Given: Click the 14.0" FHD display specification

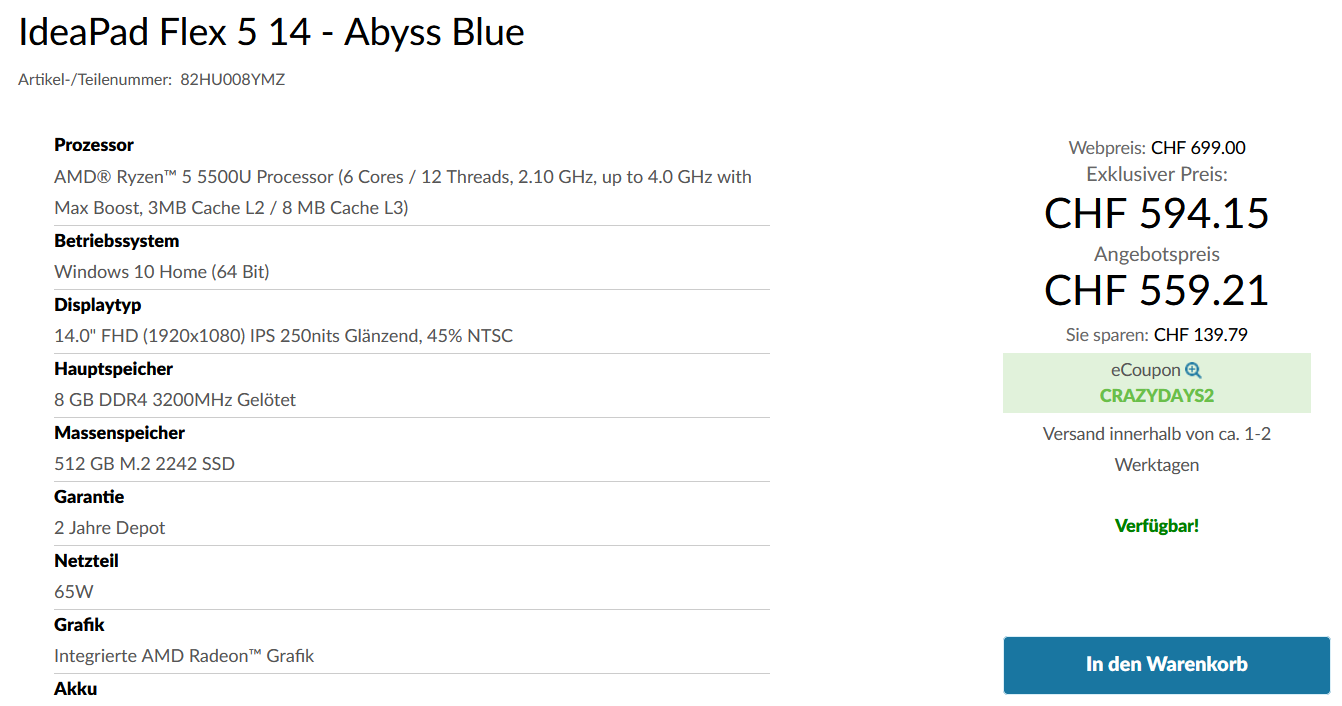Looking at the screenshot, I should pos(283,336).
